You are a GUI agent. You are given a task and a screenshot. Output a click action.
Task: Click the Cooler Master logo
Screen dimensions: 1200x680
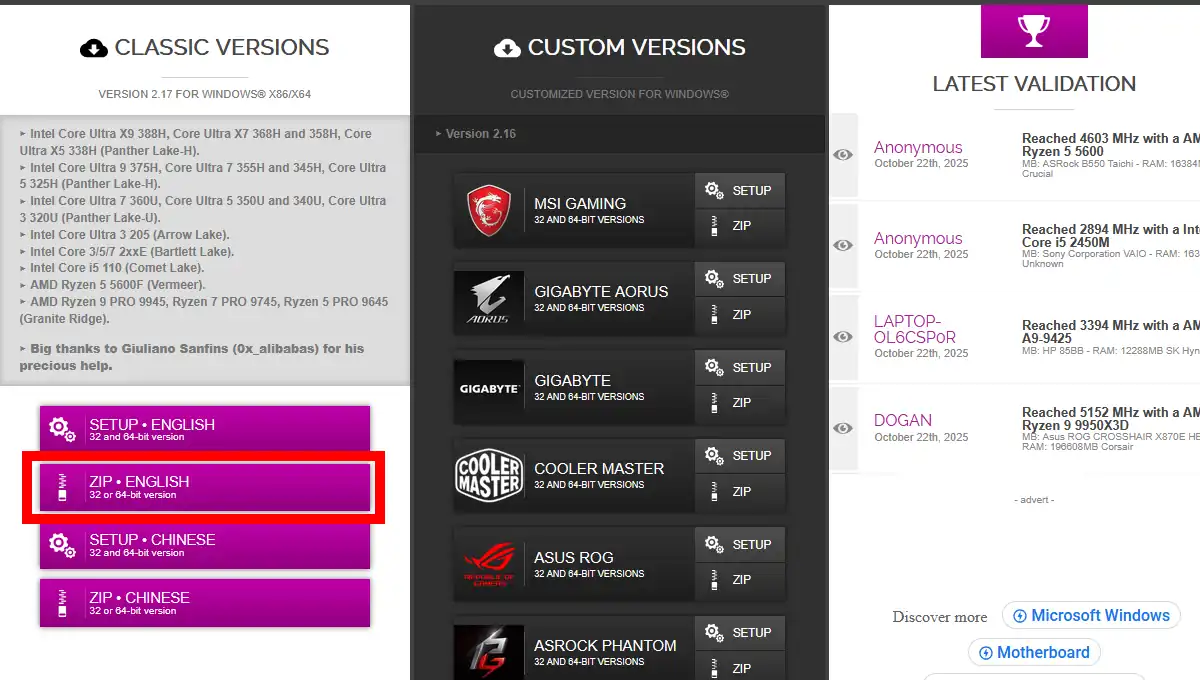click(489, 476)
